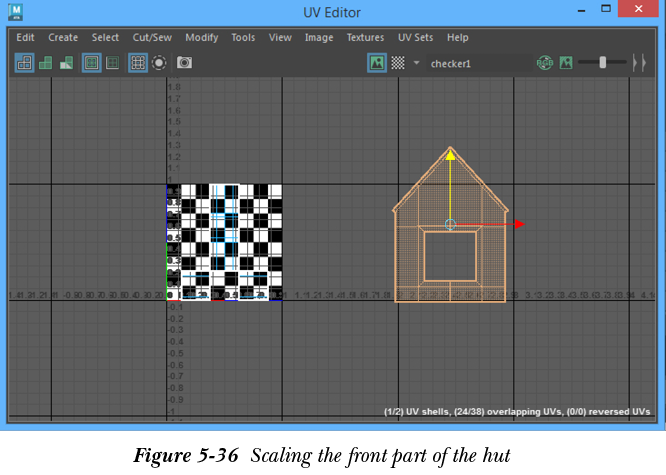Click the yellow Y-axis move arrow
The width and height of the screenshot is (666, 475).
point(451,155)
